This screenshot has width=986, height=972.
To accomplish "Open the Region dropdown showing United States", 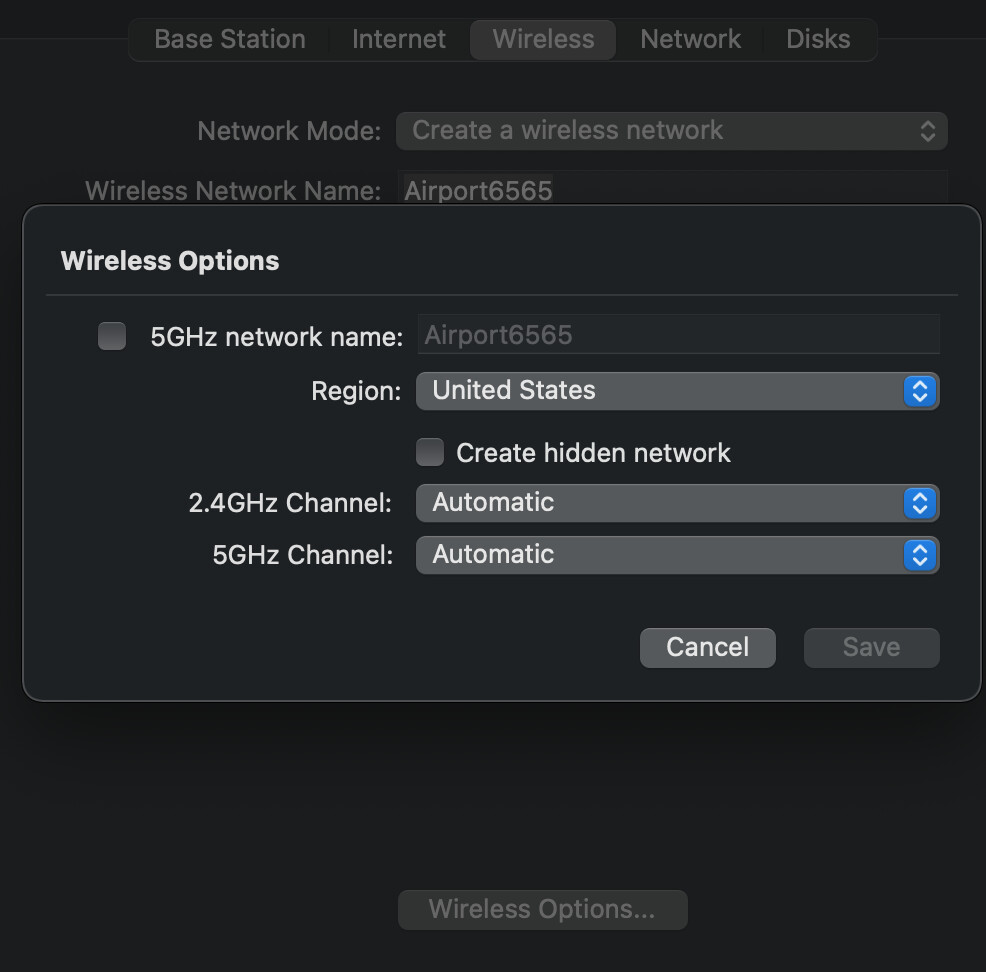I will pyautogui.click(x=677, y=391).
